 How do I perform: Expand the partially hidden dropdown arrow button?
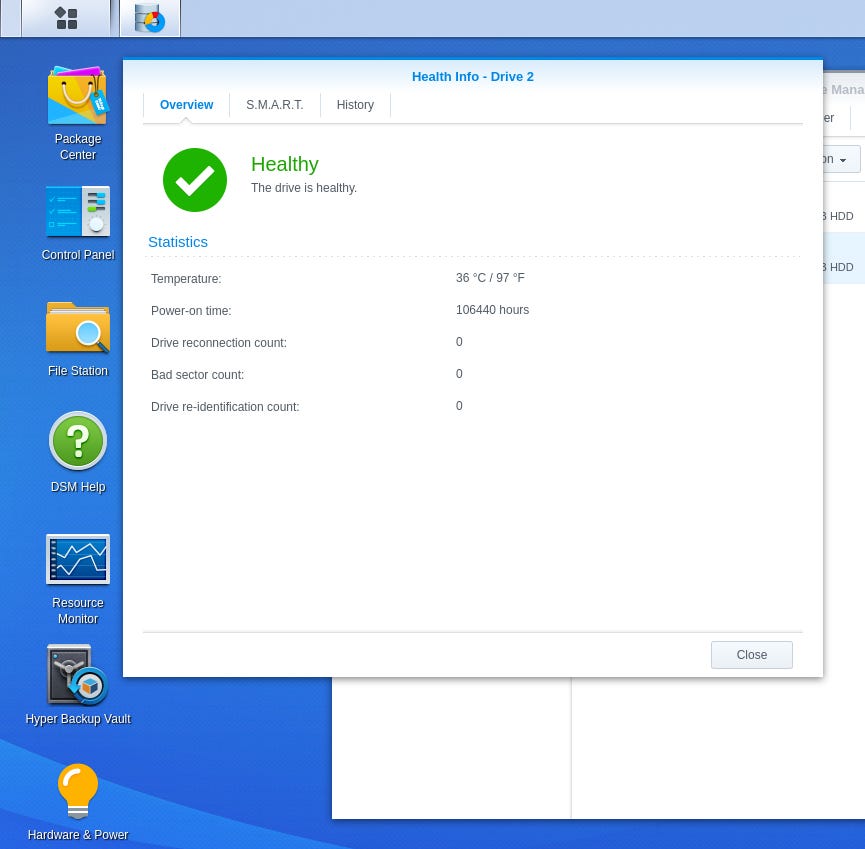[x=842, y=159]
